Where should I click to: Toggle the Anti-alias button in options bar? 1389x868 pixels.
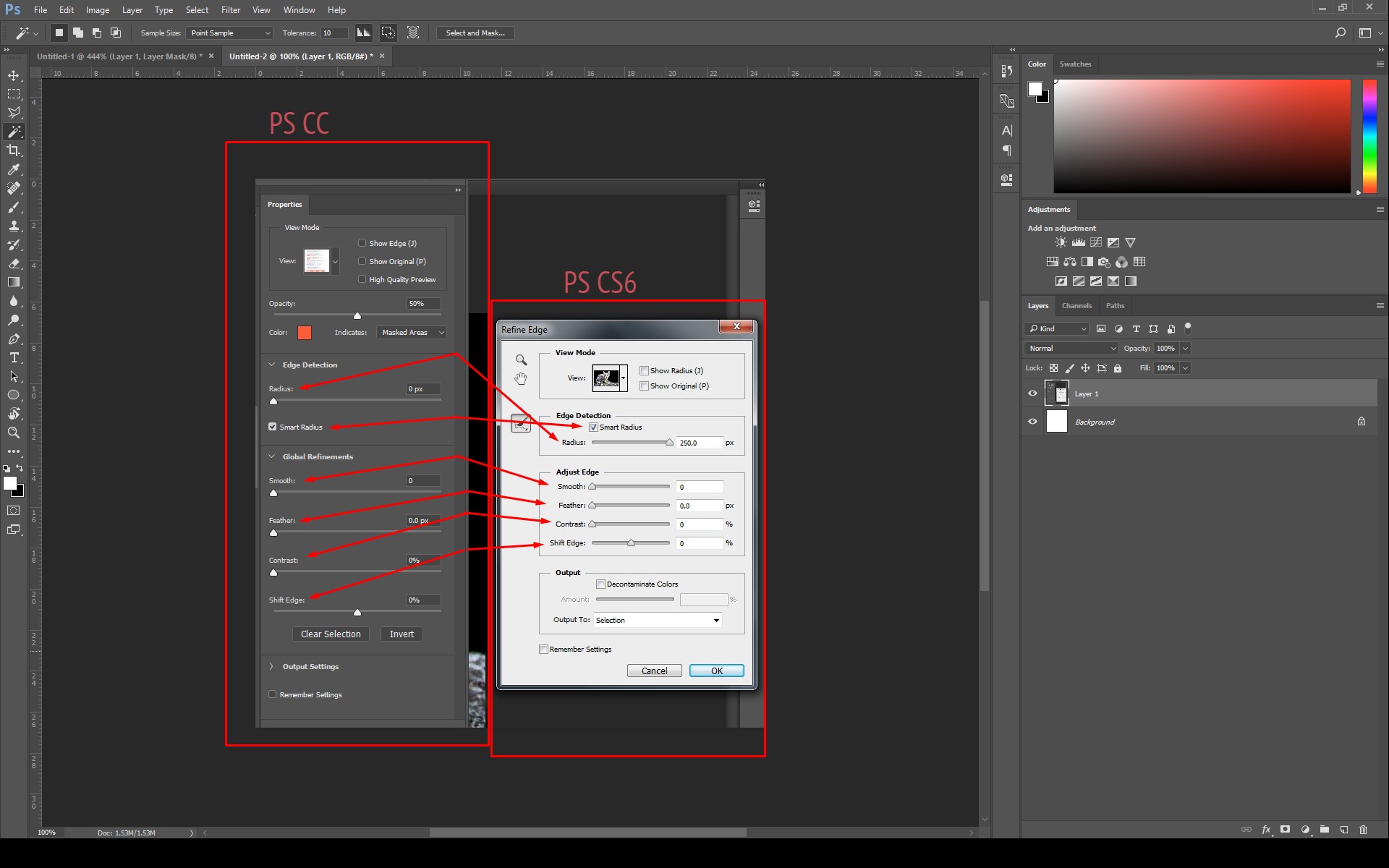(364, 33)
